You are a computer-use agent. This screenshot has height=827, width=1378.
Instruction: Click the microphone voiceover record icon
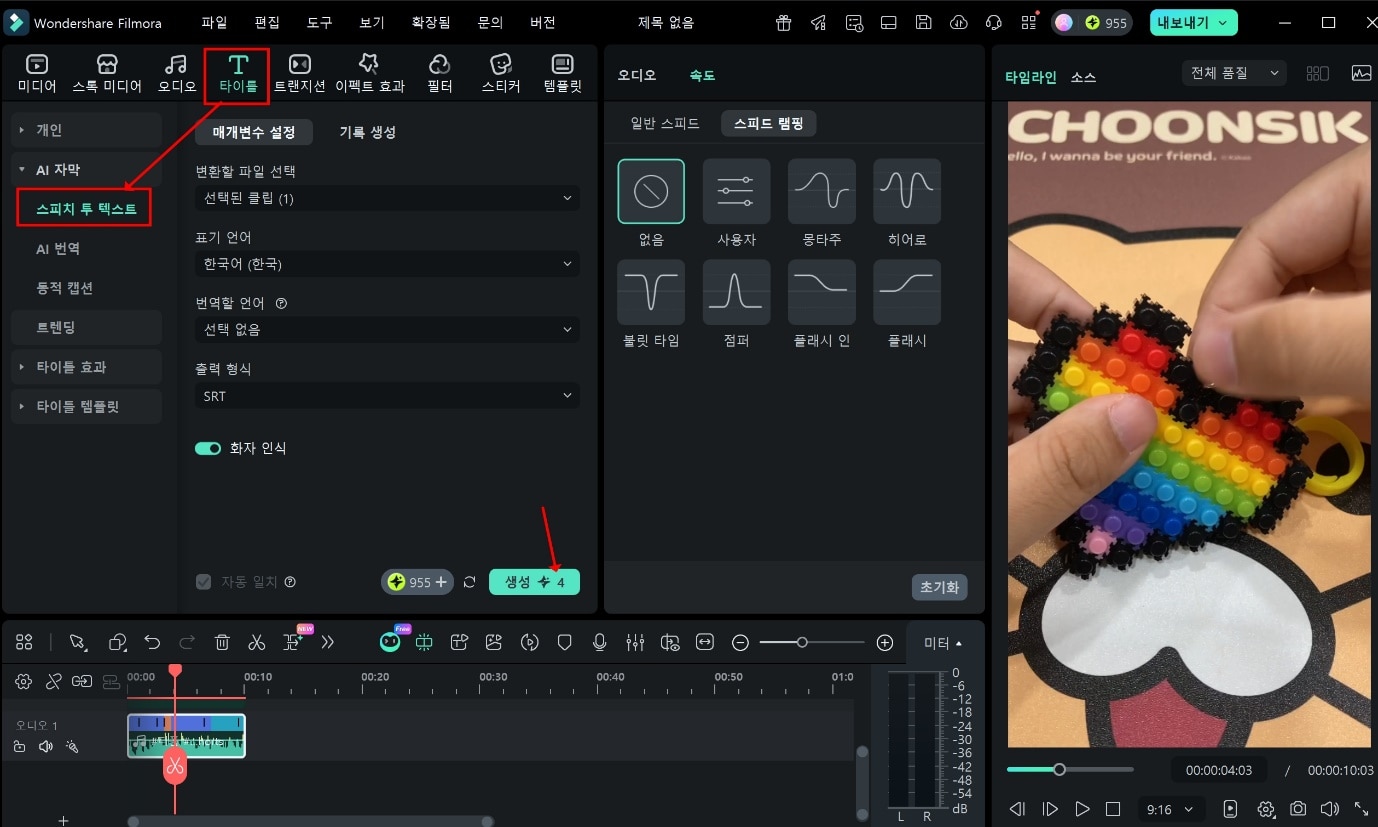point(599,643)
